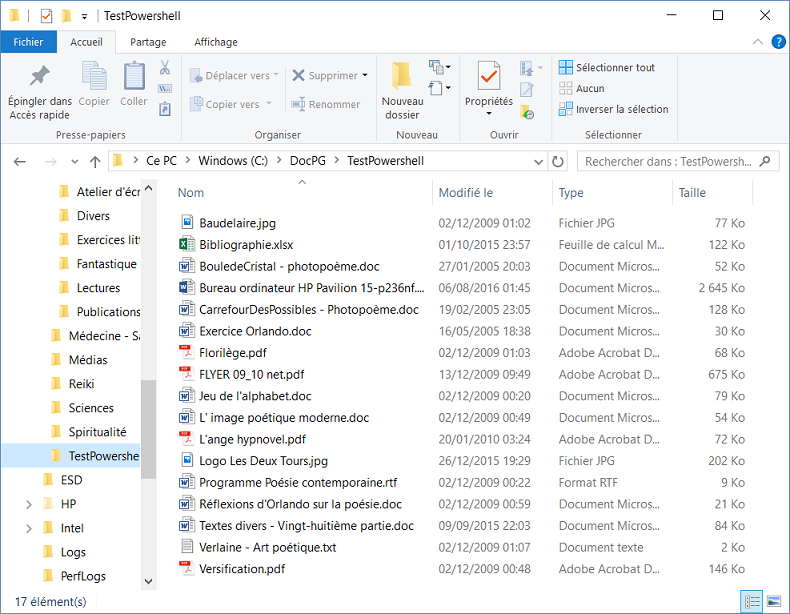Switch to large thumbnails view icon
This screenshot has width=790, height=614.
(773, 601)
